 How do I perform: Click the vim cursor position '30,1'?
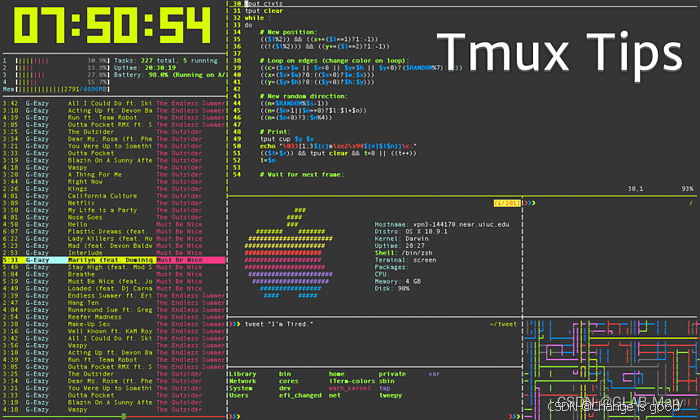(x=636, y=189)
